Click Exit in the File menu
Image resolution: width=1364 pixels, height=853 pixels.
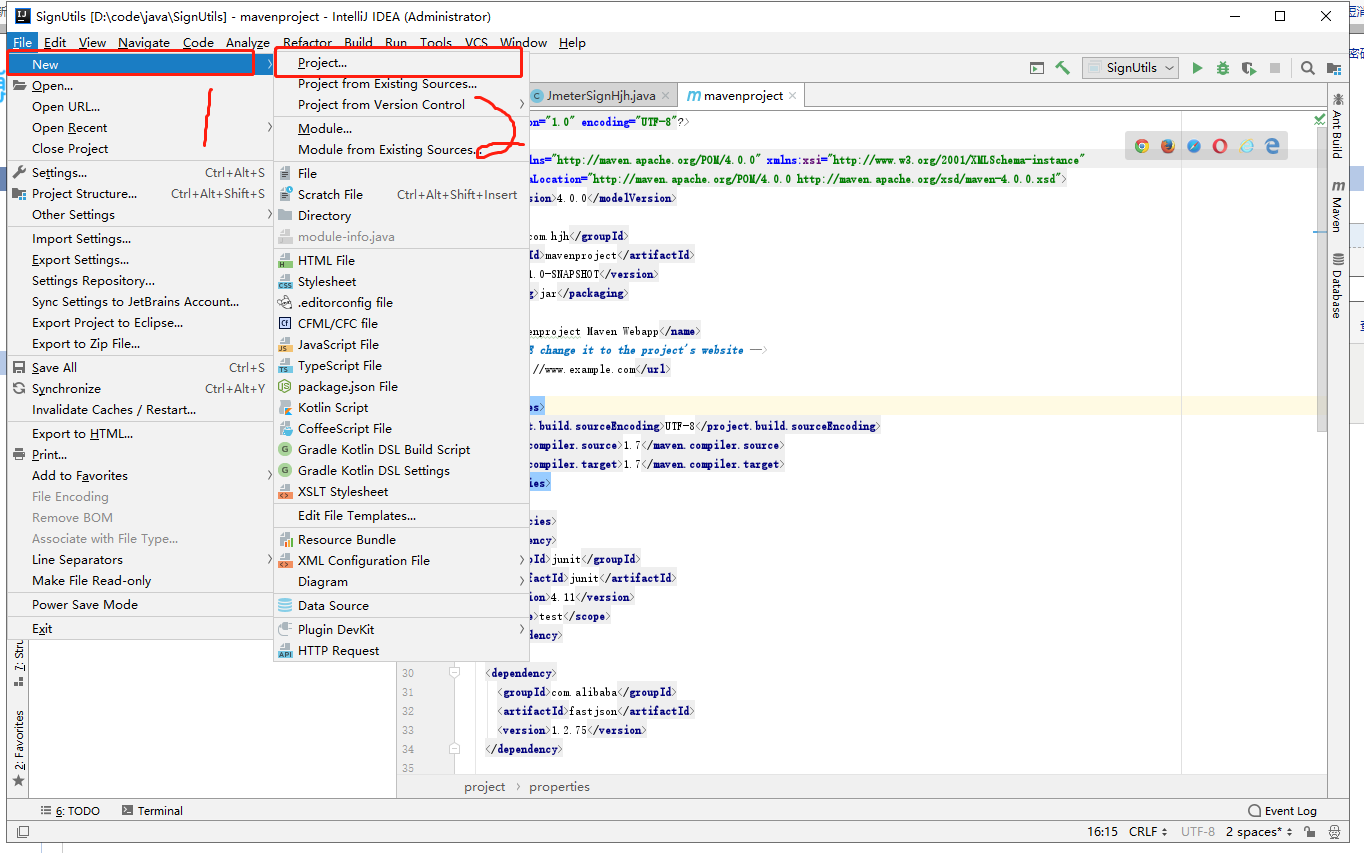(140, 629)
